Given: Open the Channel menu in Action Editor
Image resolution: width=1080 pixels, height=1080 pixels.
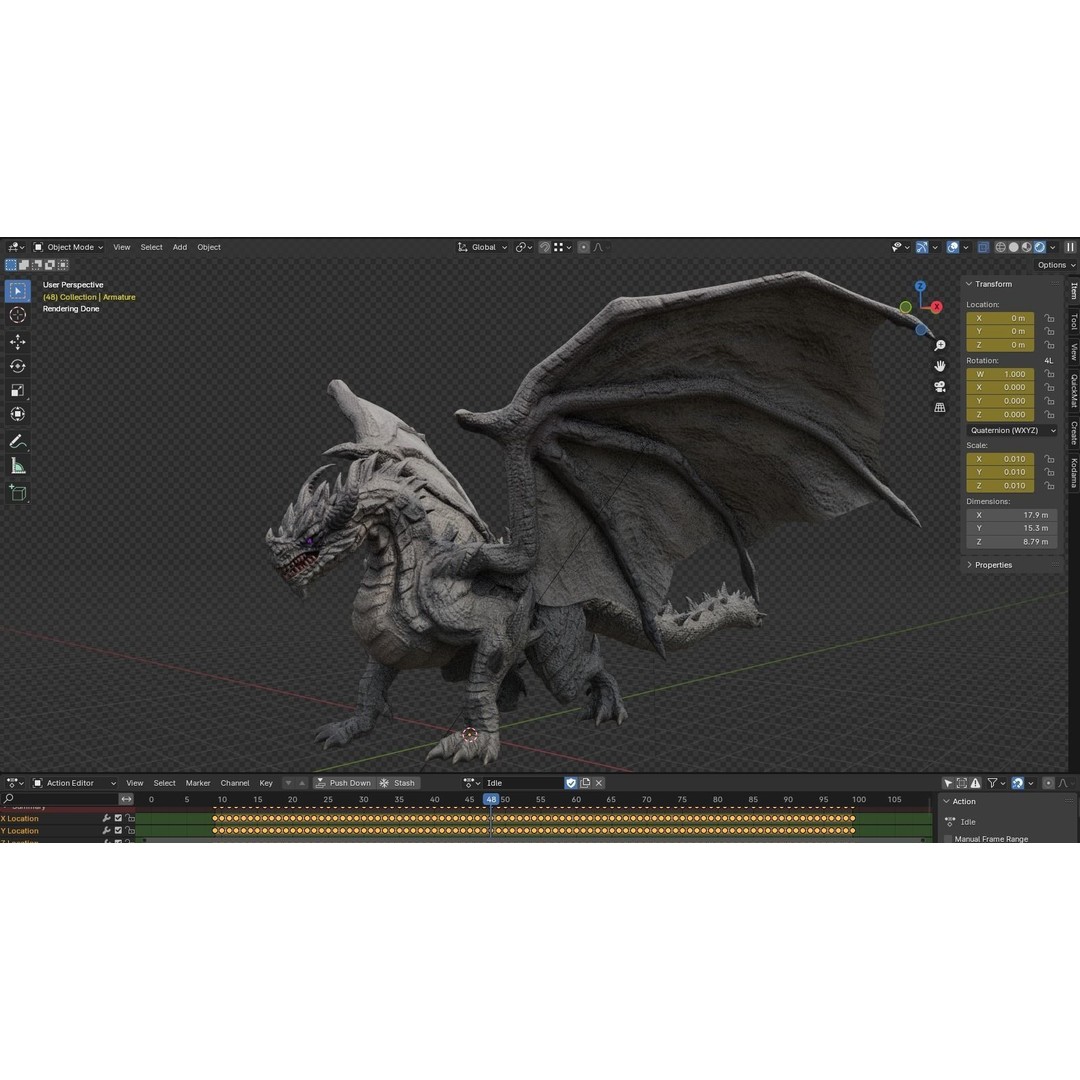Looking at the screenshot, I should pyautogui.click(x=235, y=783).
